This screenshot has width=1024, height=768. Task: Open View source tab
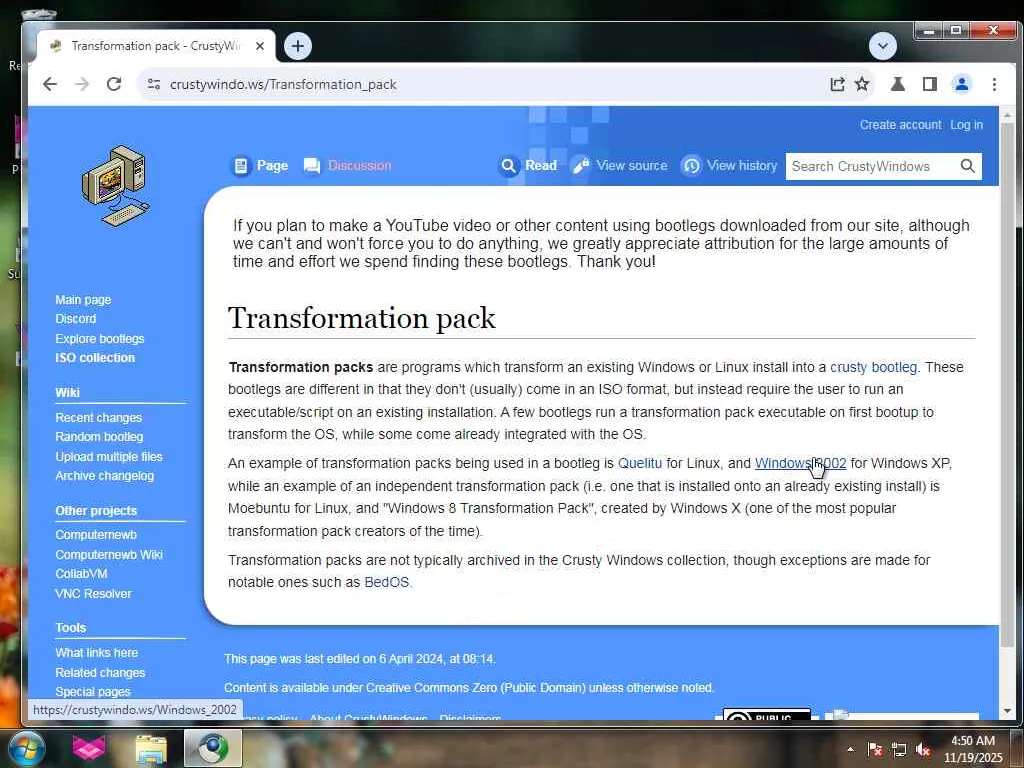point(620,166)
